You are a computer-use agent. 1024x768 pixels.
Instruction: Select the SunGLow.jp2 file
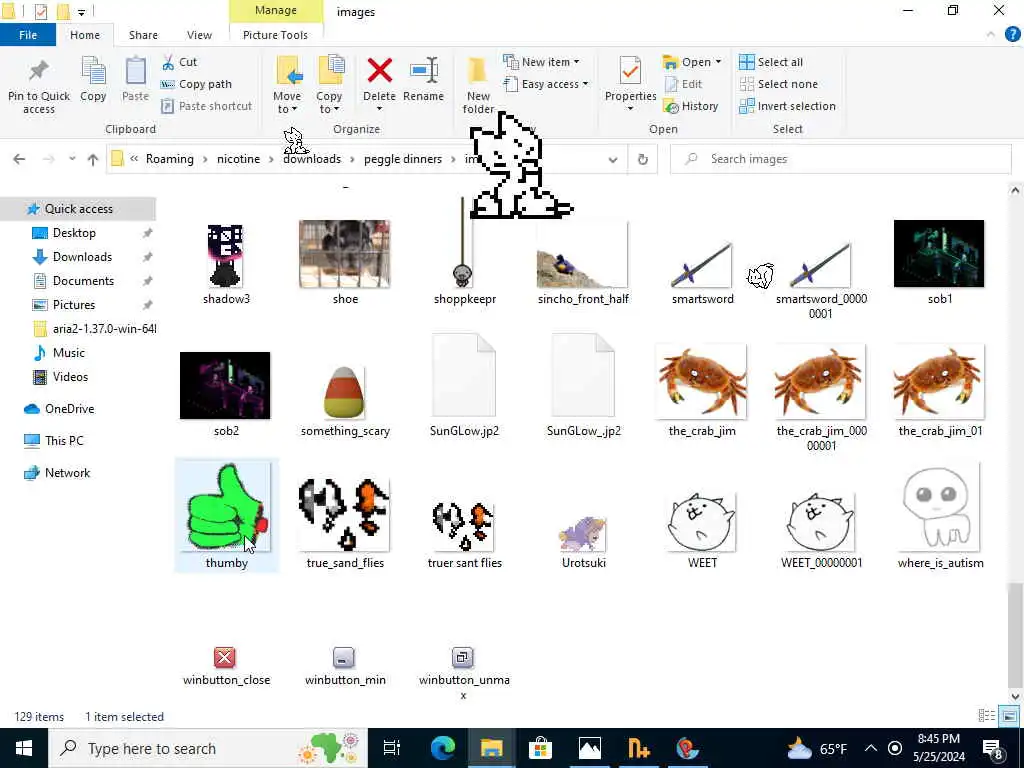coord(464,385)
